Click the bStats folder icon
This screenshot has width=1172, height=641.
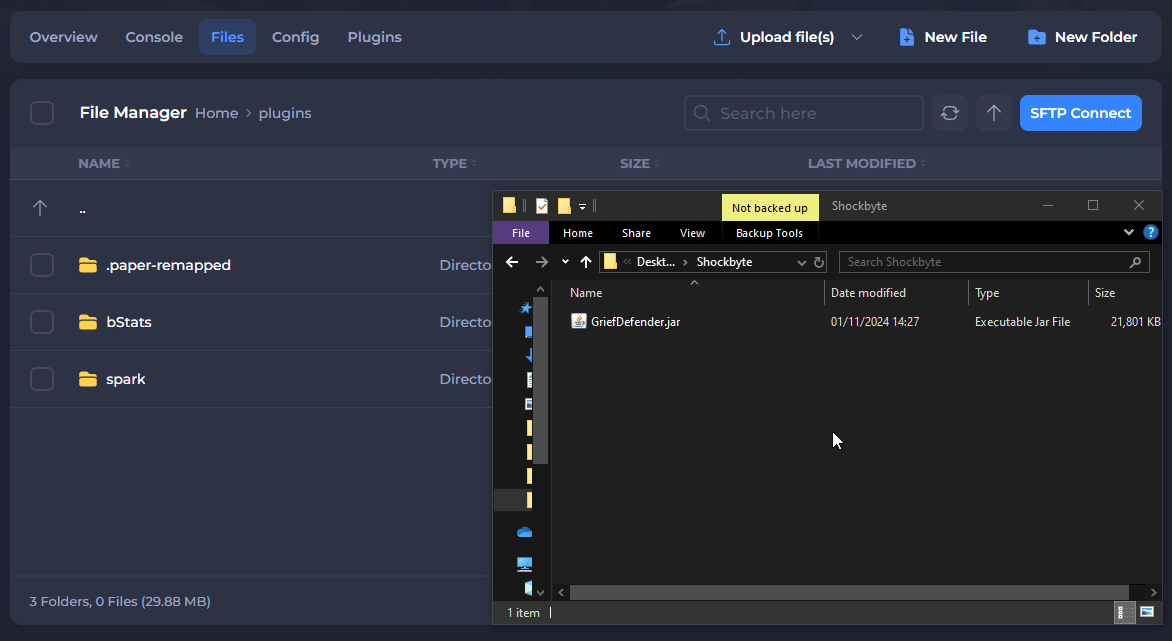88,322
